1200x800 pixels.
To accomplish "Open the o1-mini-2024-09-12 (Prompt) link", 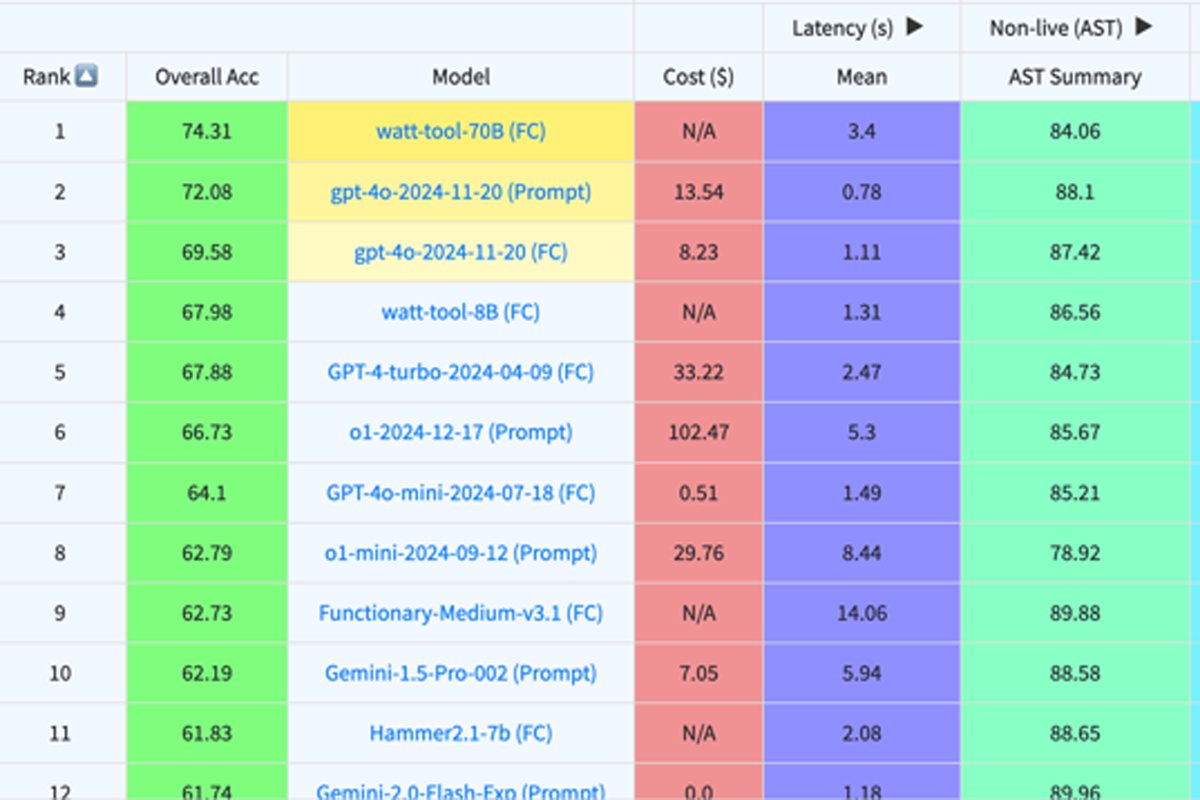I will 461,552.
